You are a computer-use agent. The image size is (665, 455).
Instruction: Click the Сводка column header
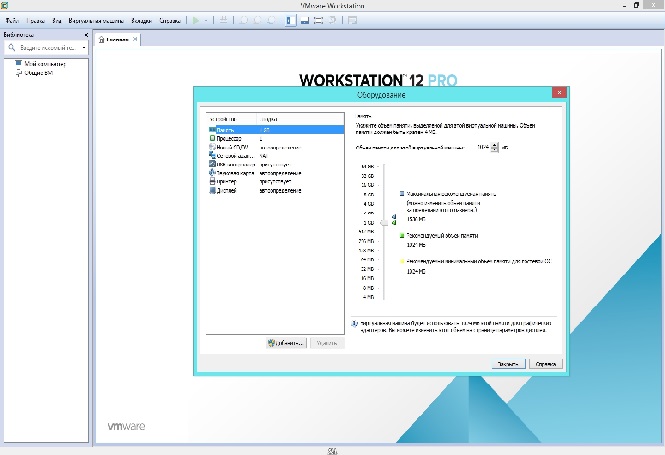coord(300,119)
